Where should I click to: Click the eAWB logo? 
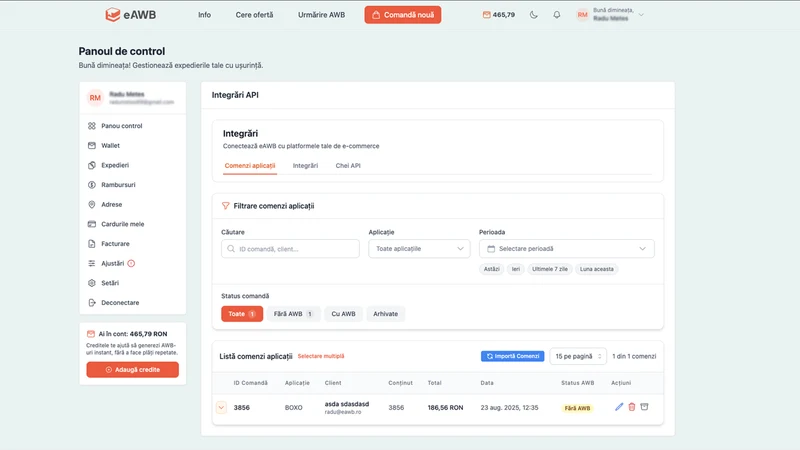pos(131,15)
